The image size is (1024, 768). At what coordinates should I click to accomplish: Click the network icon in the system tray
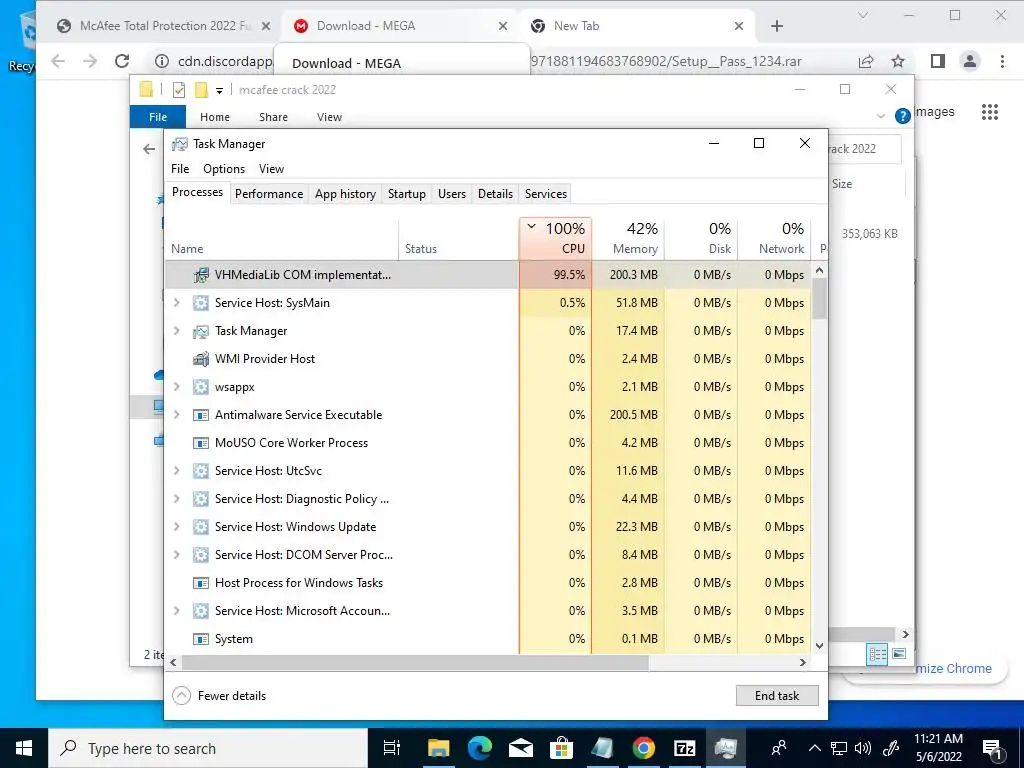[839, 748]
